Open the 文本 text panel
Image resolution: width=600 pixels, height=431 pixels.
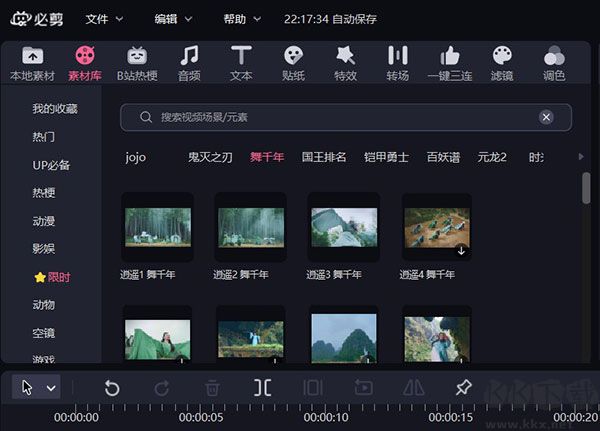click(241, 64)
